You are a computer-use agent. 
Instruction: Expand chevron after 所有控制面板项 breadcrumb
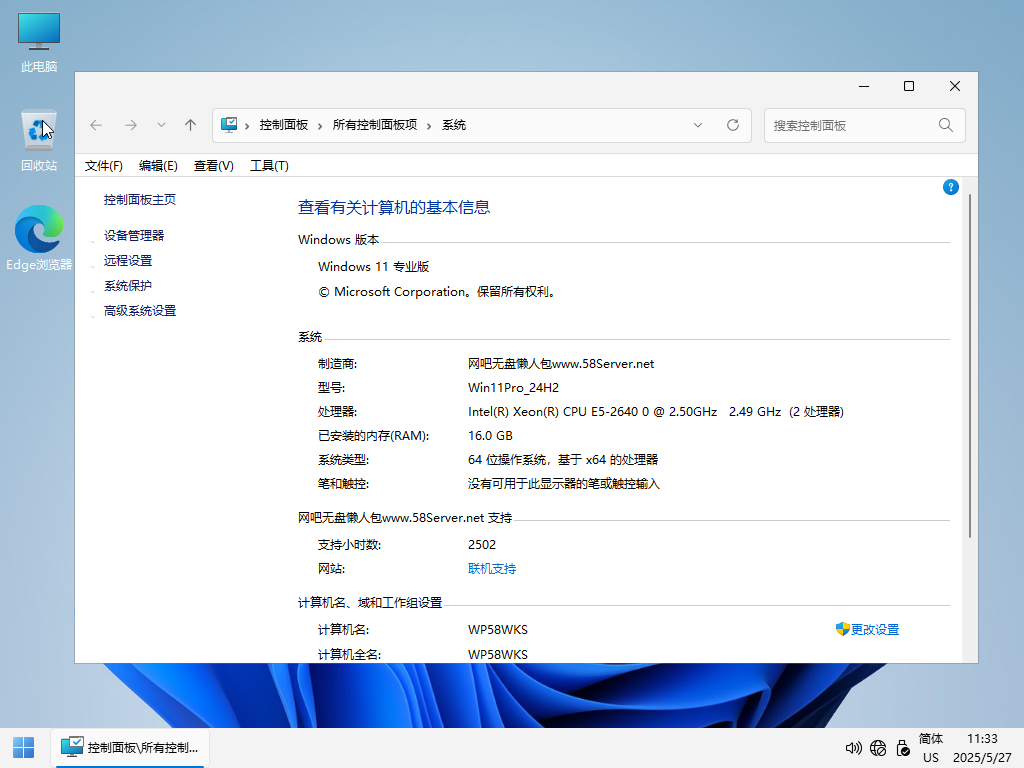click(x=429, y=126)
